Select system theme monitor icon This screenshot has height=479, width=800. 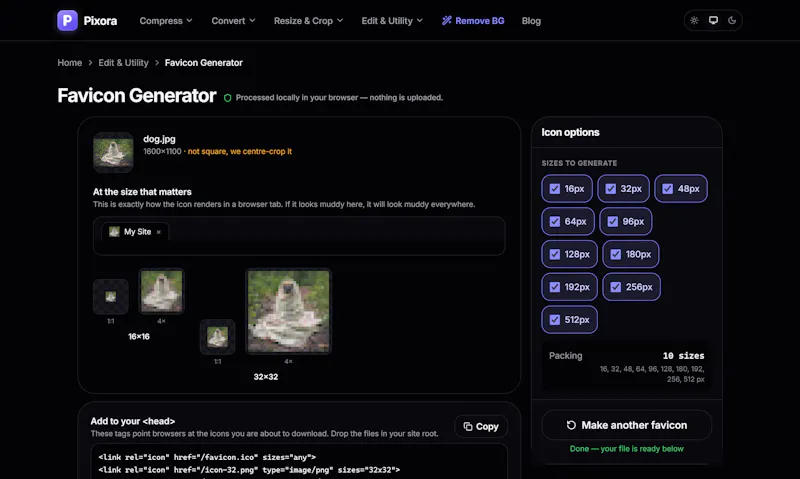point(713,20)
